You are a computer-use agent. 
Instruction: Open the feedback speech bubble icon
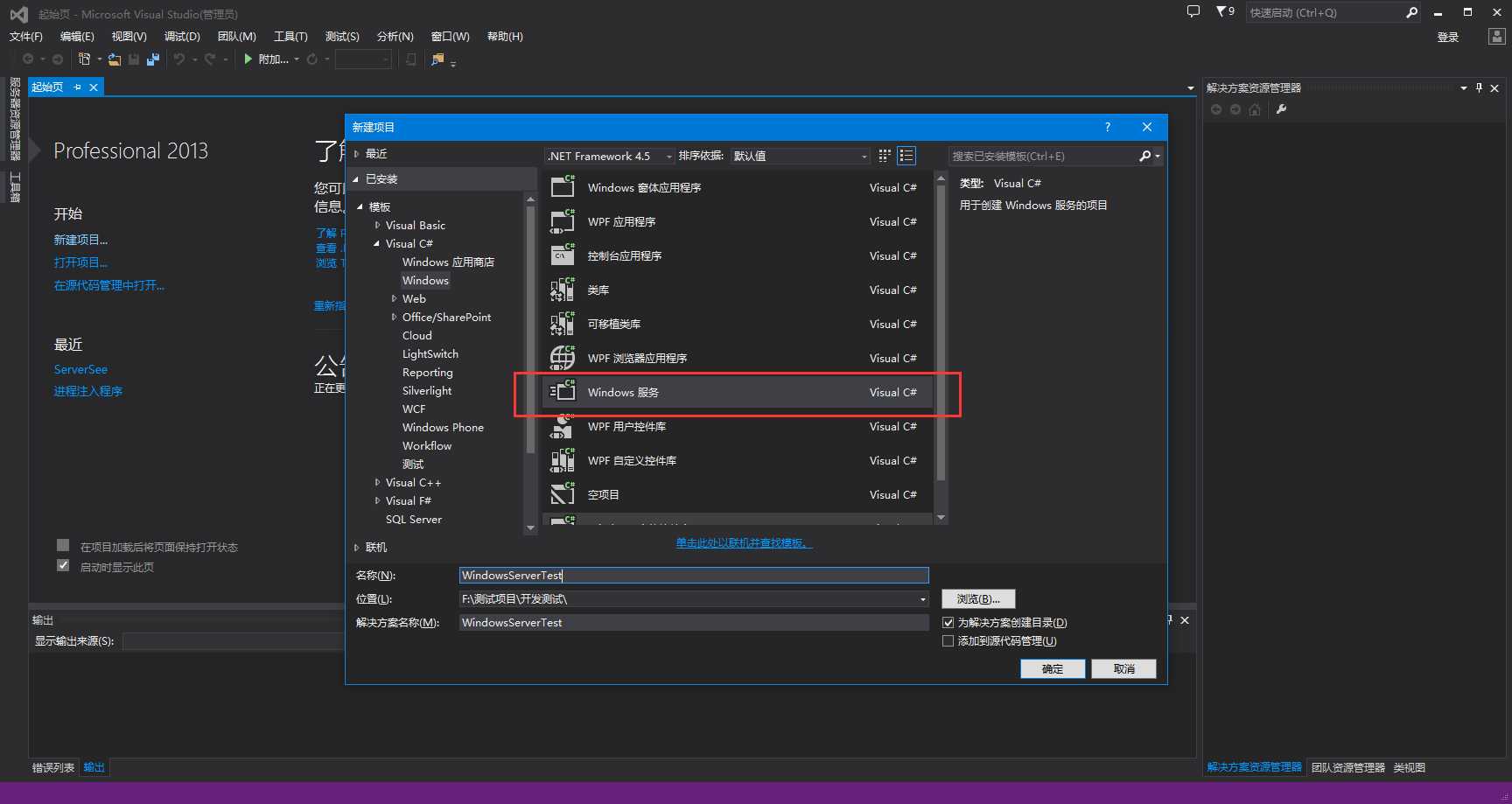tap(1193, 11)
